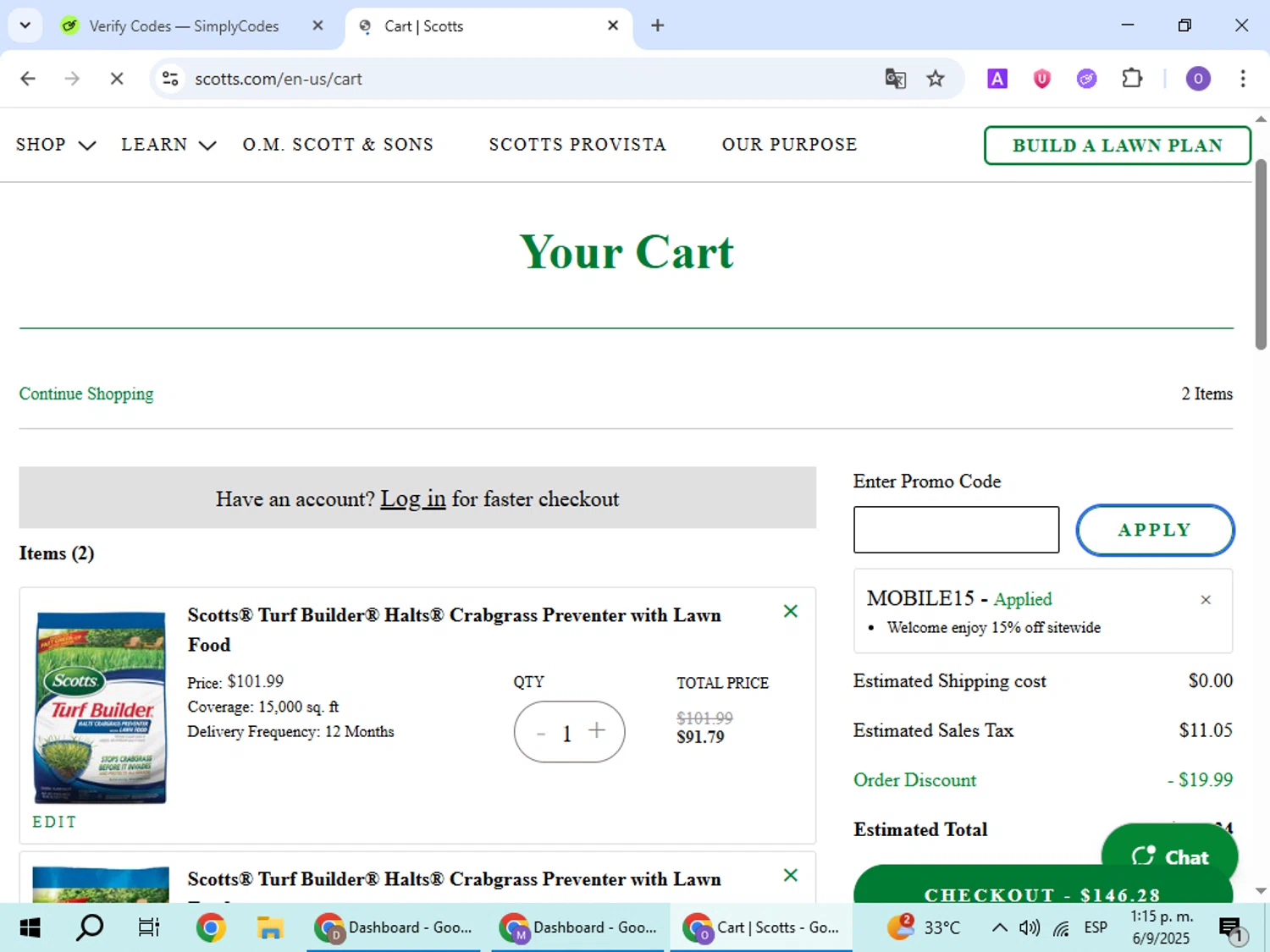Open SCOTTS PROVISTA page
This screenshot has width=1270, height=952.
pyautogui.click(x=577, y=145)
